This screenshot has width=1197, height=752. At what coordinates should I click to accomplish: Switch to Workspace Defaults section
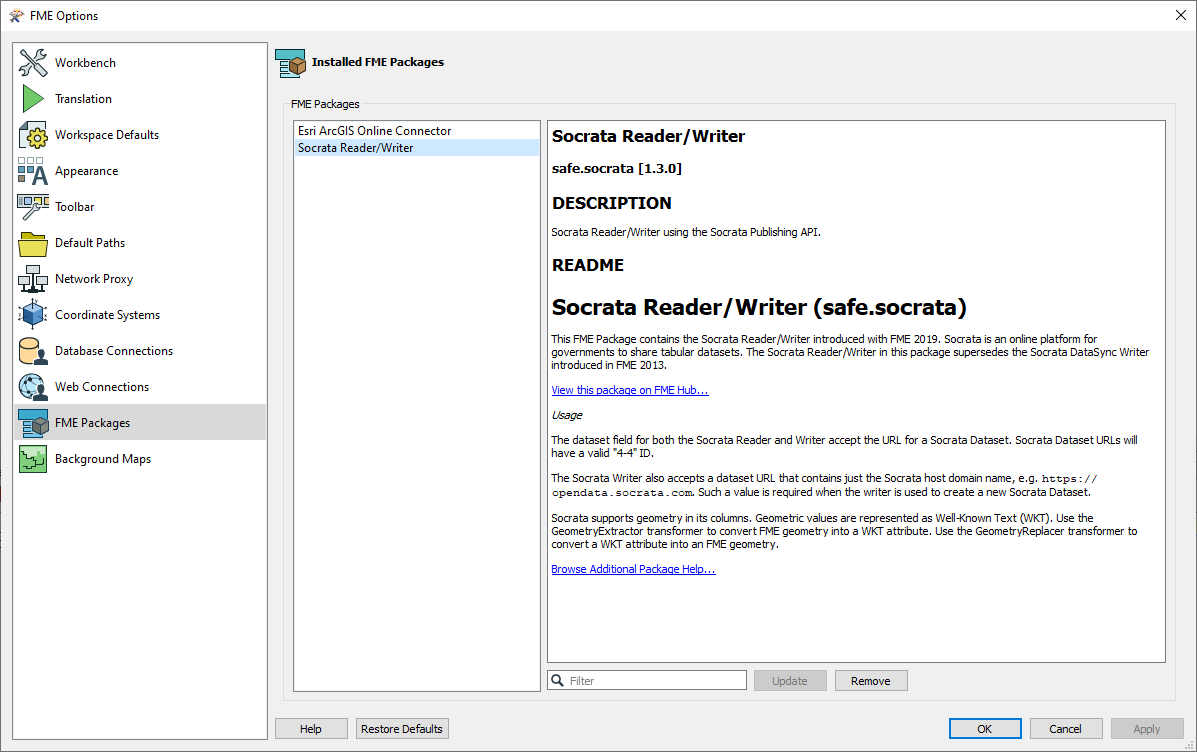pyautogui.click(x=107, y=134)
